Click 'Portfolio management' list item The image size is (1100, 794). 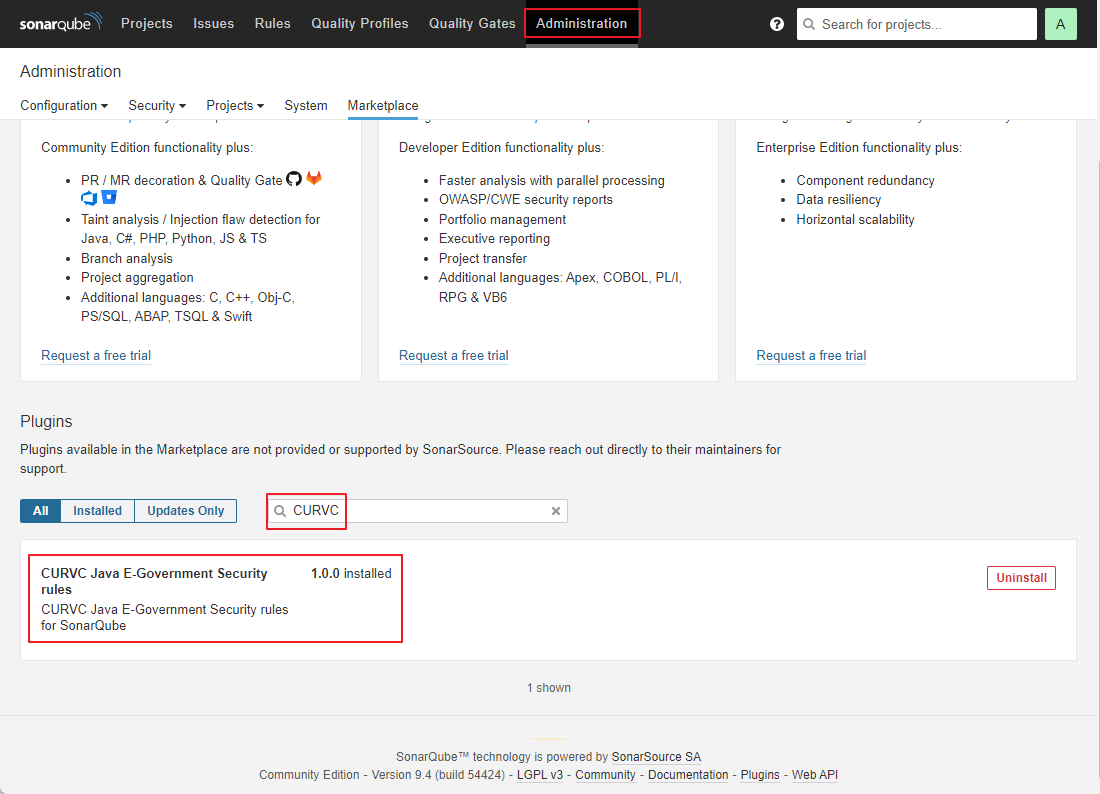click(x=502, y=220)
